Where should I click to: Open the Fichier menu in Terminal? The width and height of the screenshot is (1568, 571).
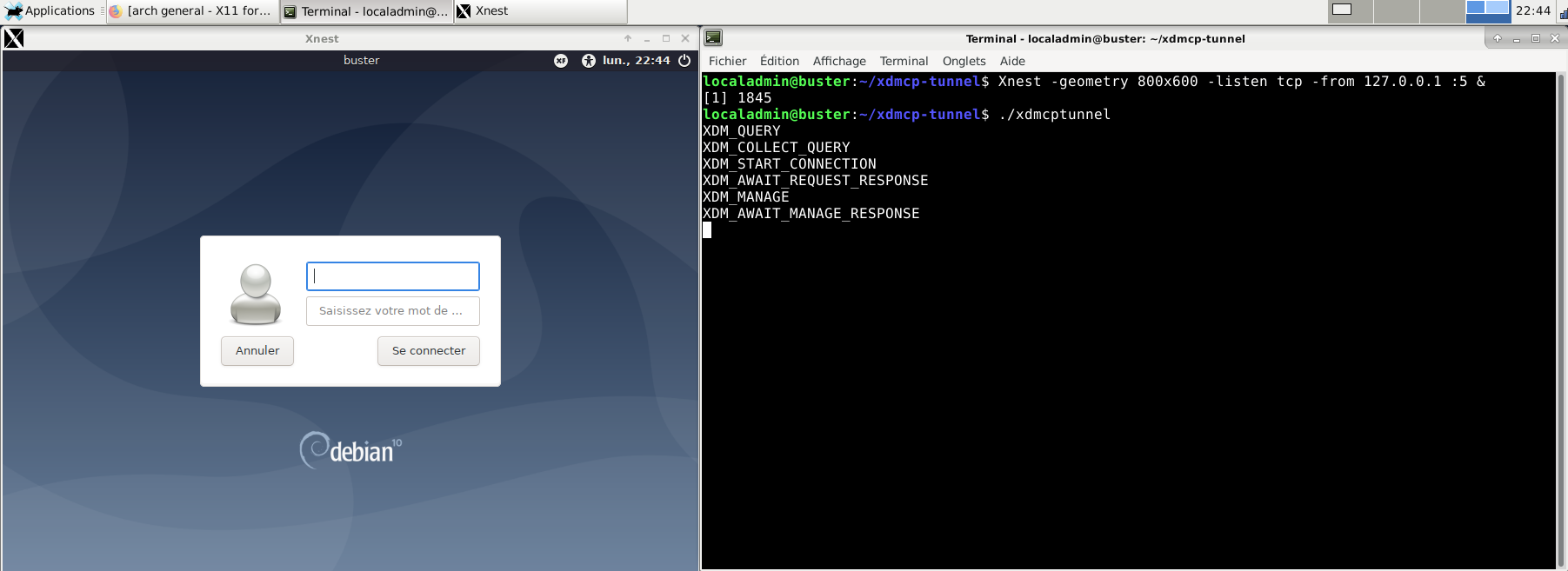click(727, 61)
